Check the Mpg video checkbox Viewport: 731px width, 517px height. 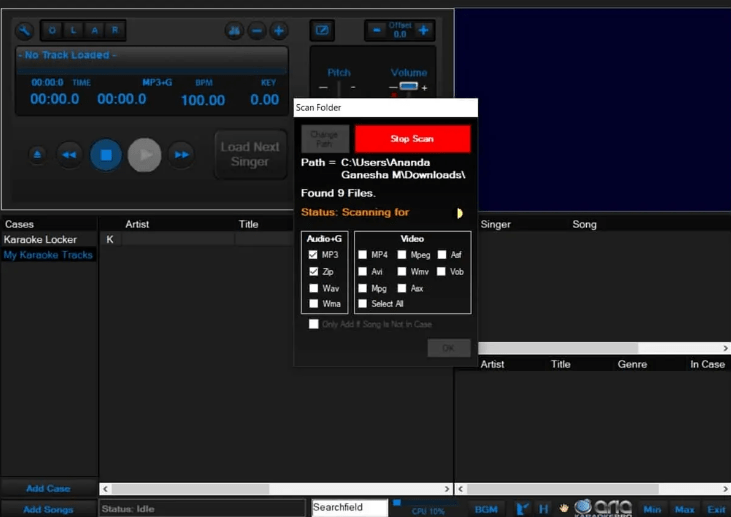coord(362,289)
